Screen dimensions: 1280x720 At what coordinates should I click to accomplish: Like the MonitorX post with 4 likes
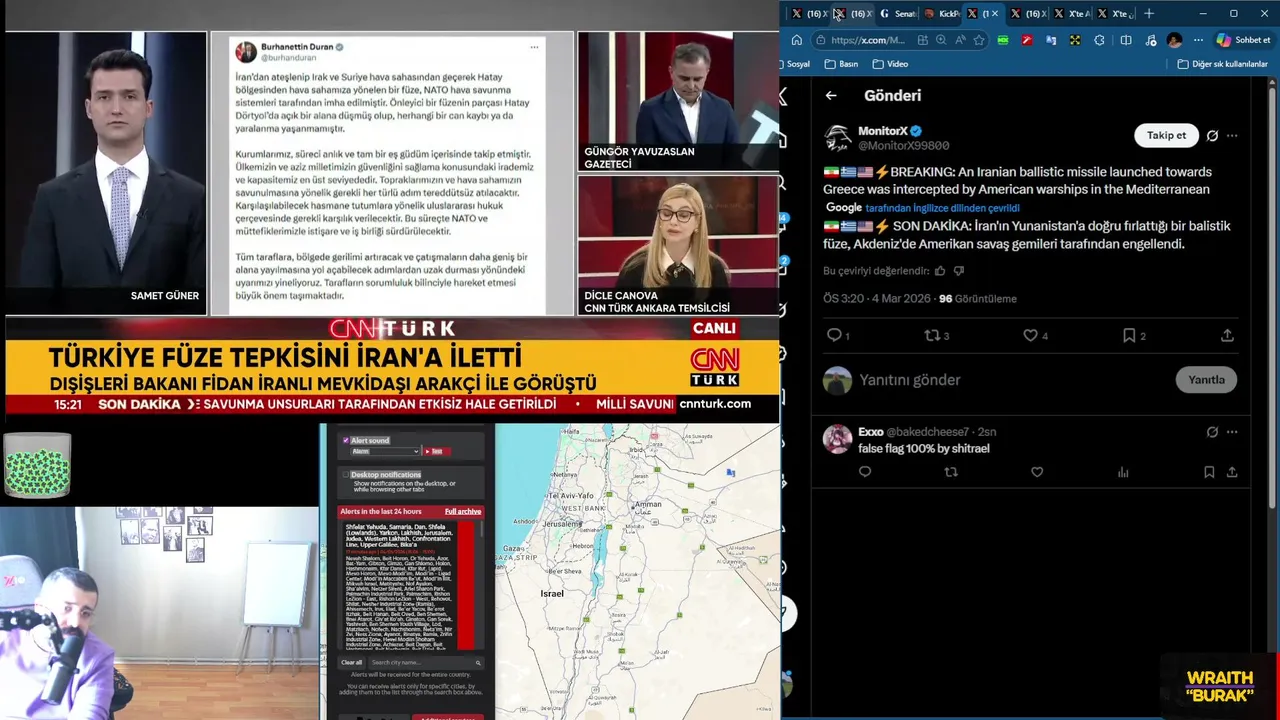click(1030, 335)
